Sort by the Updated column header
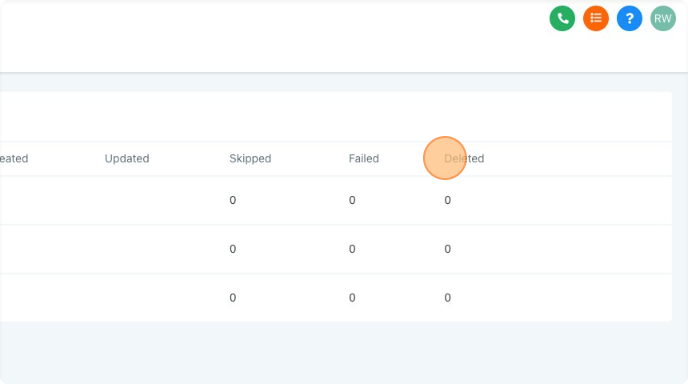The image size is (688, 384). (x=127, y=158)
